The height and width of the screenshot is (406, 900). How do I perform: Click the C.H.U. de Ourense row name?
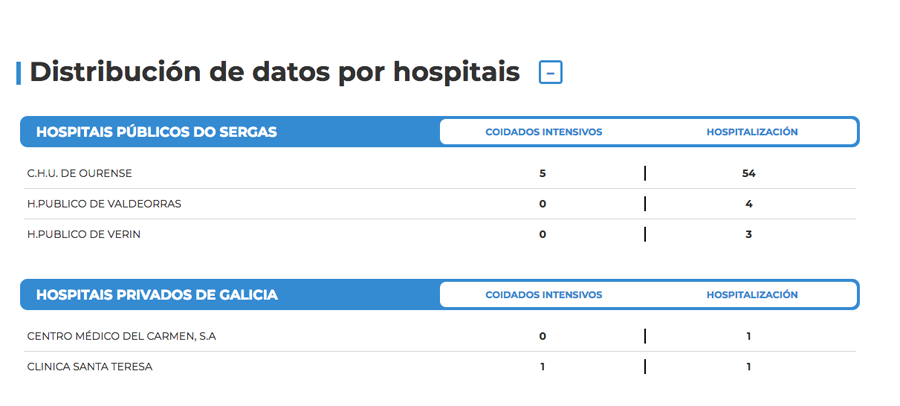pos(79,173)
